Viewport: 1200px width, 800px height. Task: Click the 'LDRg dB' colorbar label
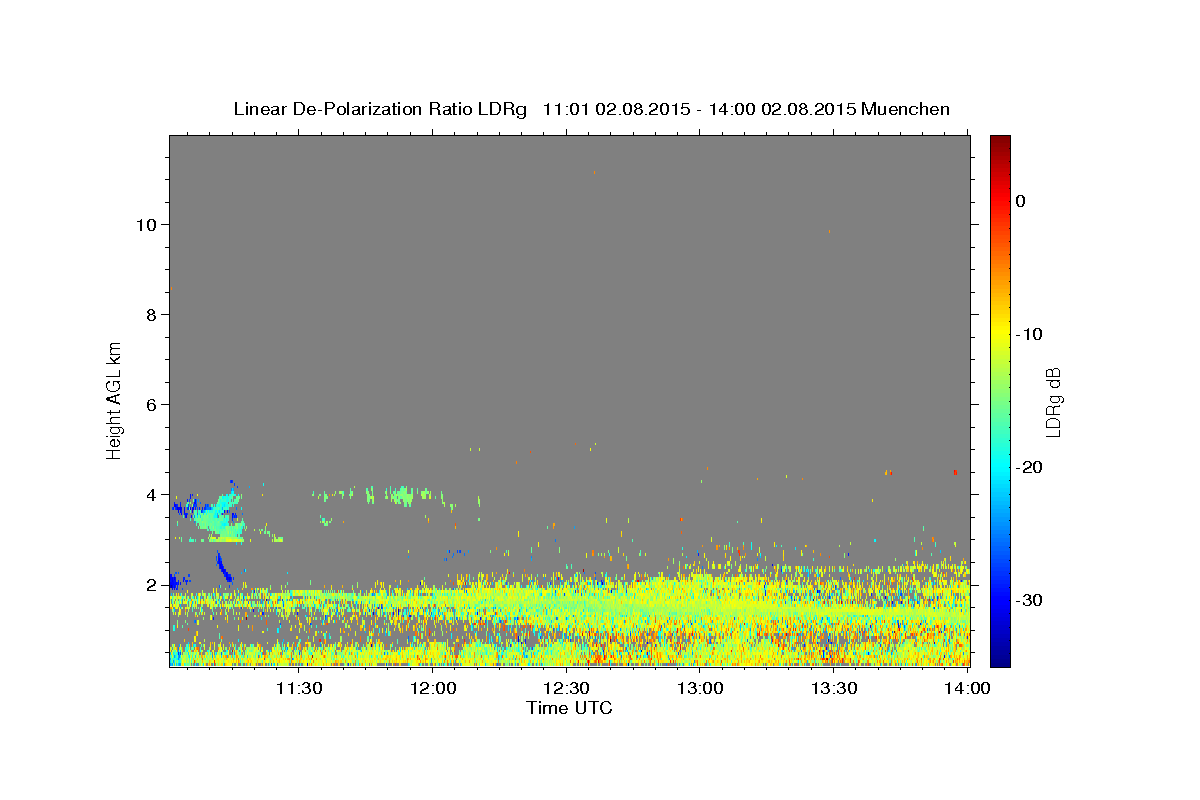1053,402
